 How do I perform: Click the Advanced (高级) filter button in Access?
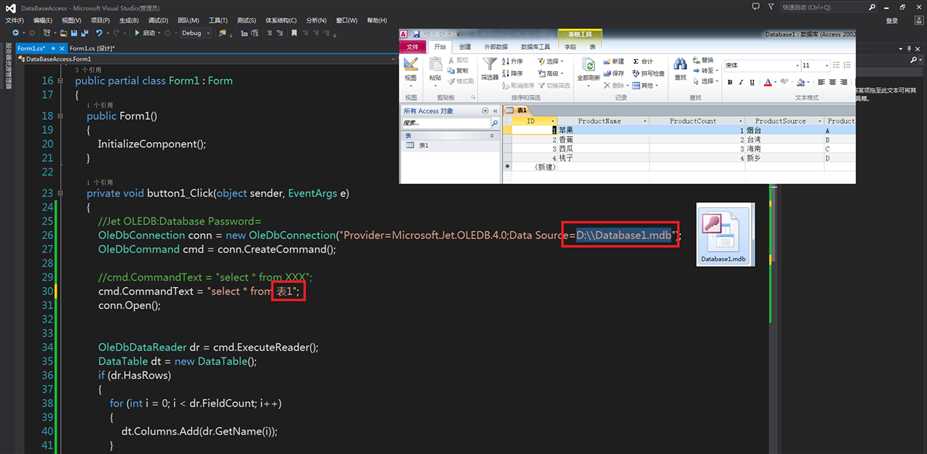pyautogui.click(x=552, y=73)
